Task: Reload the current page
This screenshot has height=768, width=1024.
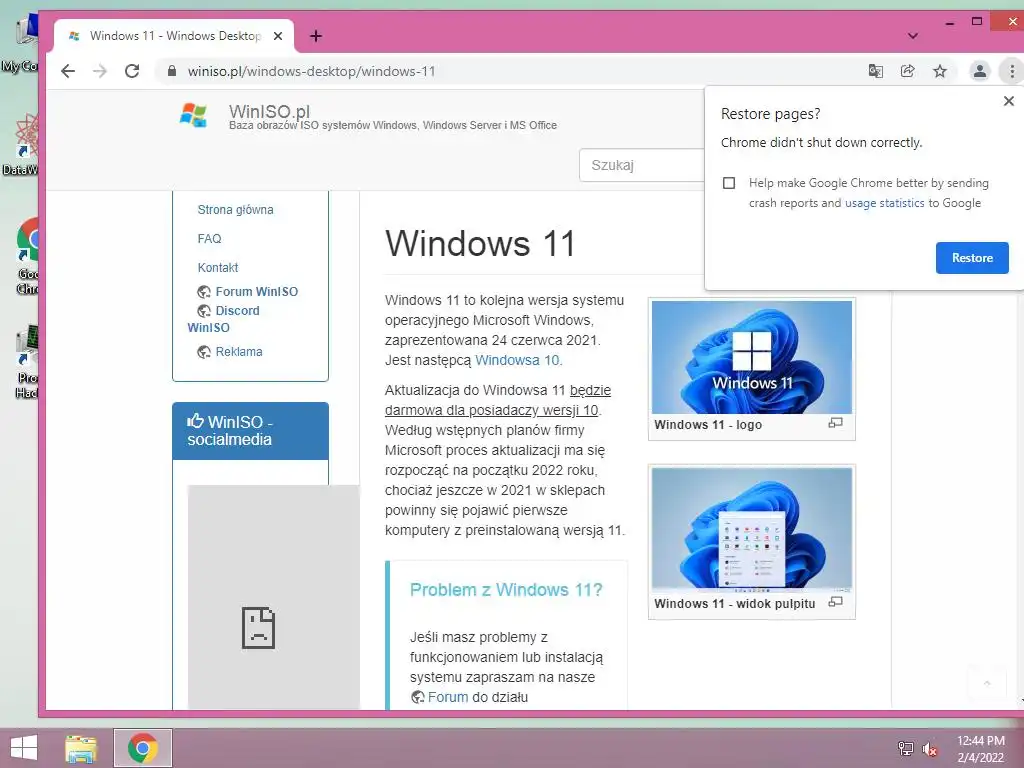Action: pos(132,71)
